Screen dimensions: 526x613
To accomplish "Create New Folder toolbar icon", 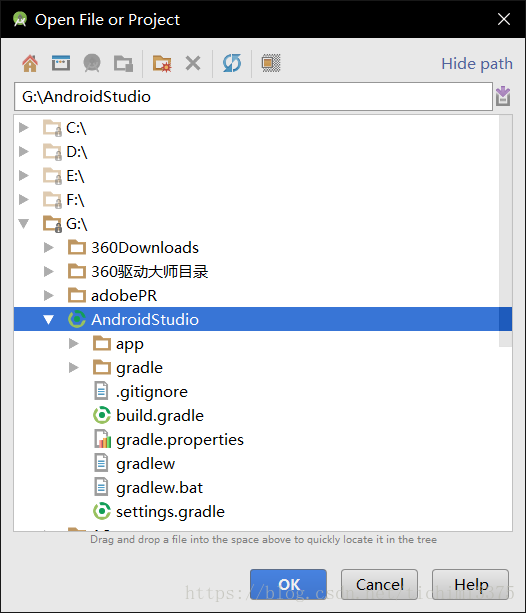I will (x=162, y=63).
